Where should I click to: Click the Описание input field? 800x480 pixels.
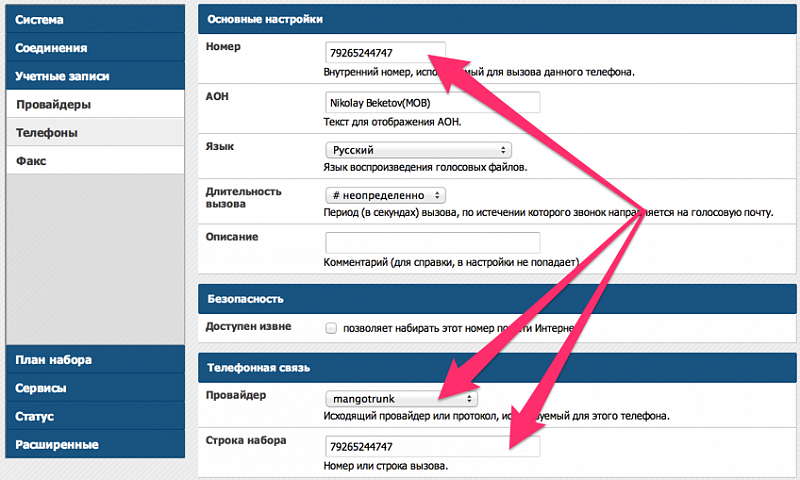(433, 243)
